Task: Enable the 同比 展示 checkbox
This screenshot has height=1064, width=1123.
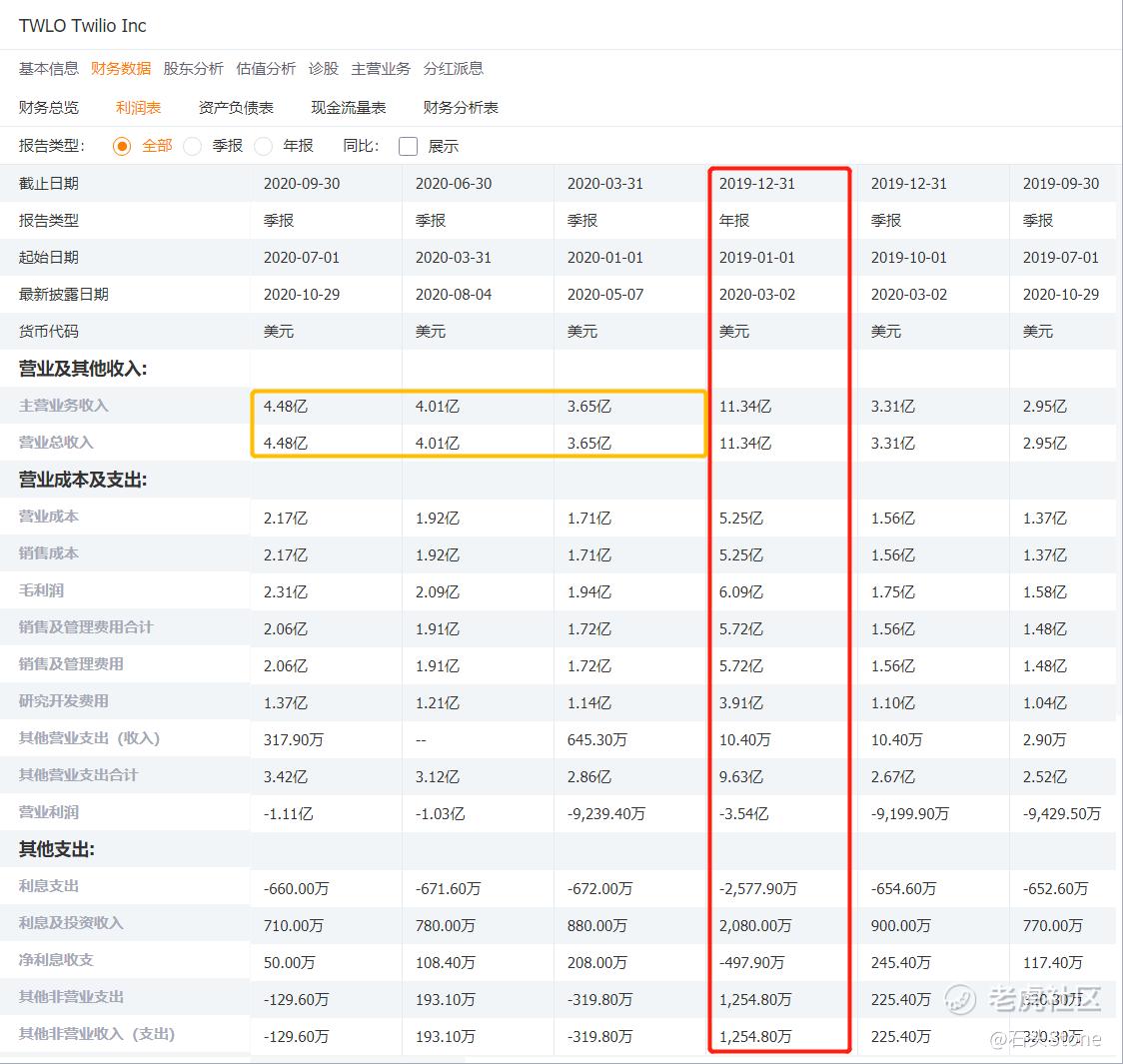Action: point(409,146)
